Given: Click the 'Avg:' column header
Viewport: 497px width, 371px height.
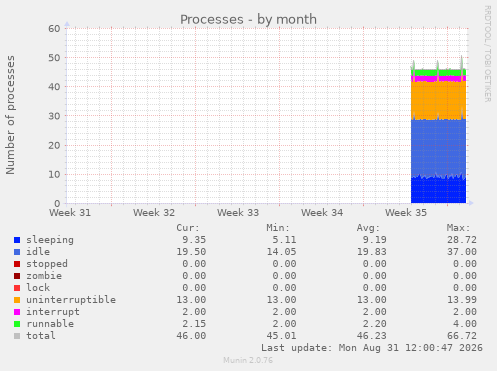Looking at the screenshot, I should pos(368,228).
